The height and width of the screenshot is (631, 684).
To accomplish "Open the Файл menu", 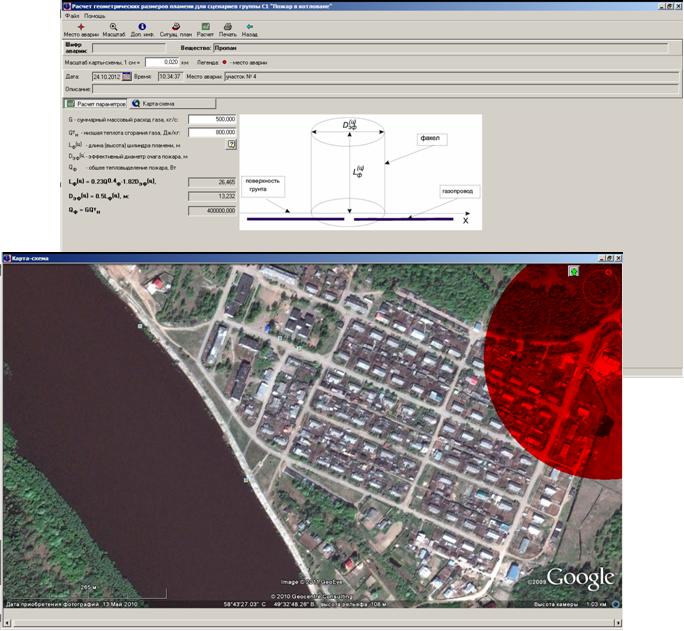I will tap(71, 16).
